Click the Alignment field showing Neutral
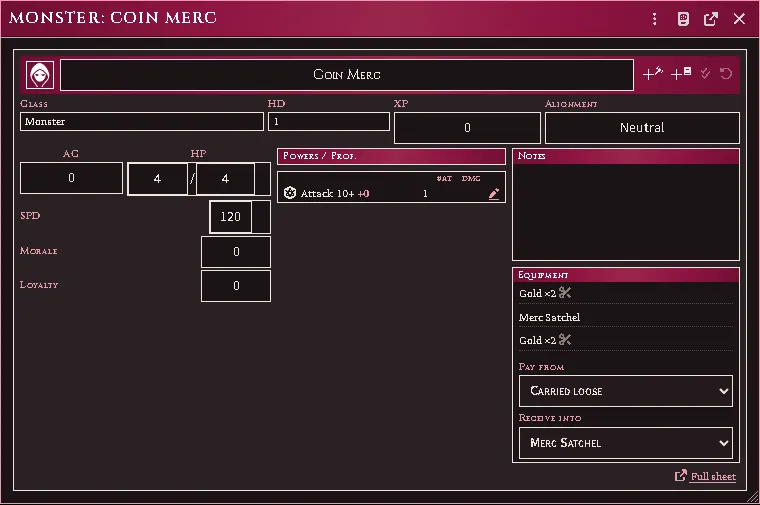Image resolution: width=760 pixels, height=505 pixels. coord(642,128)
